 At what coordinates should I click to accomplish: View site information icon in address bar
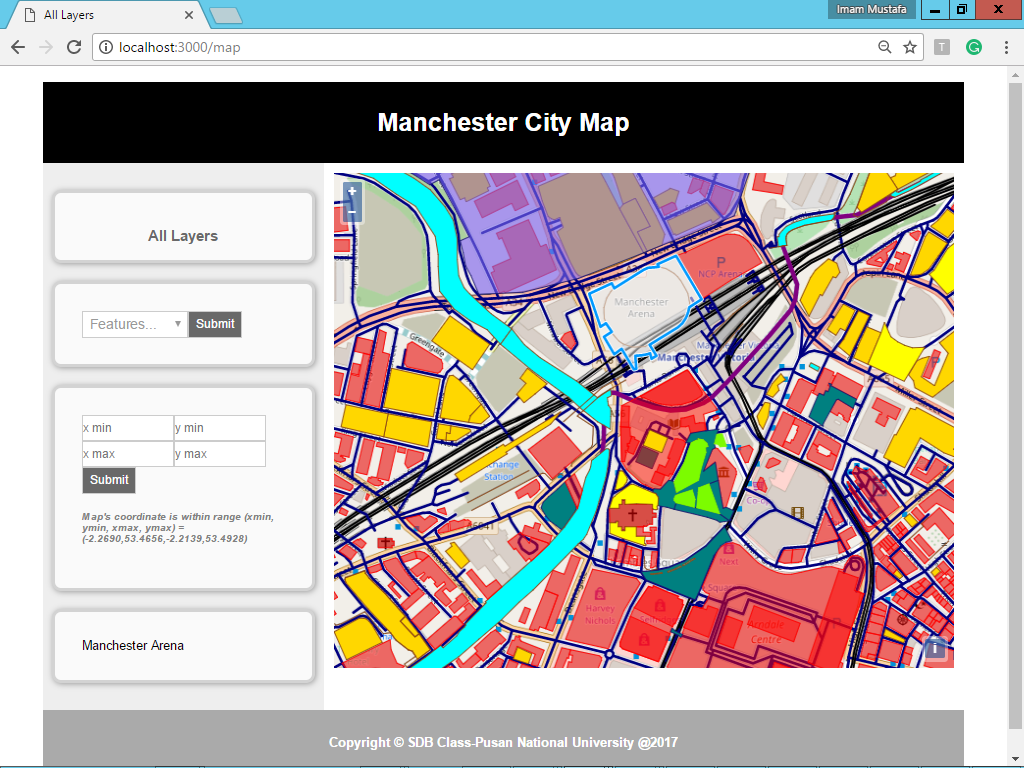pyautogui.click(x=106, y=47)
